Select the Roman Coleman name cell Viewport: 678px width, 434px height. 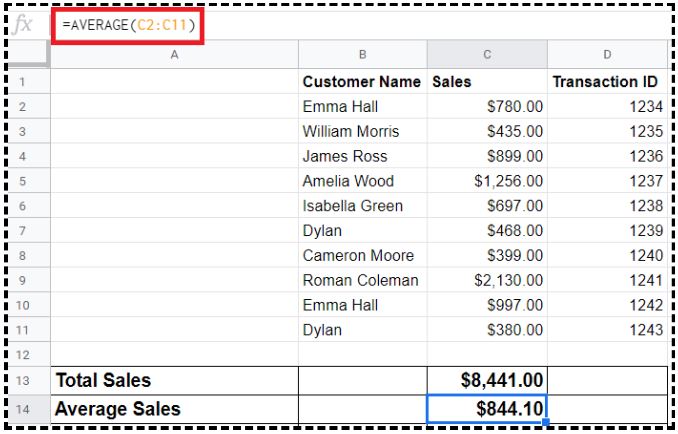362,280
